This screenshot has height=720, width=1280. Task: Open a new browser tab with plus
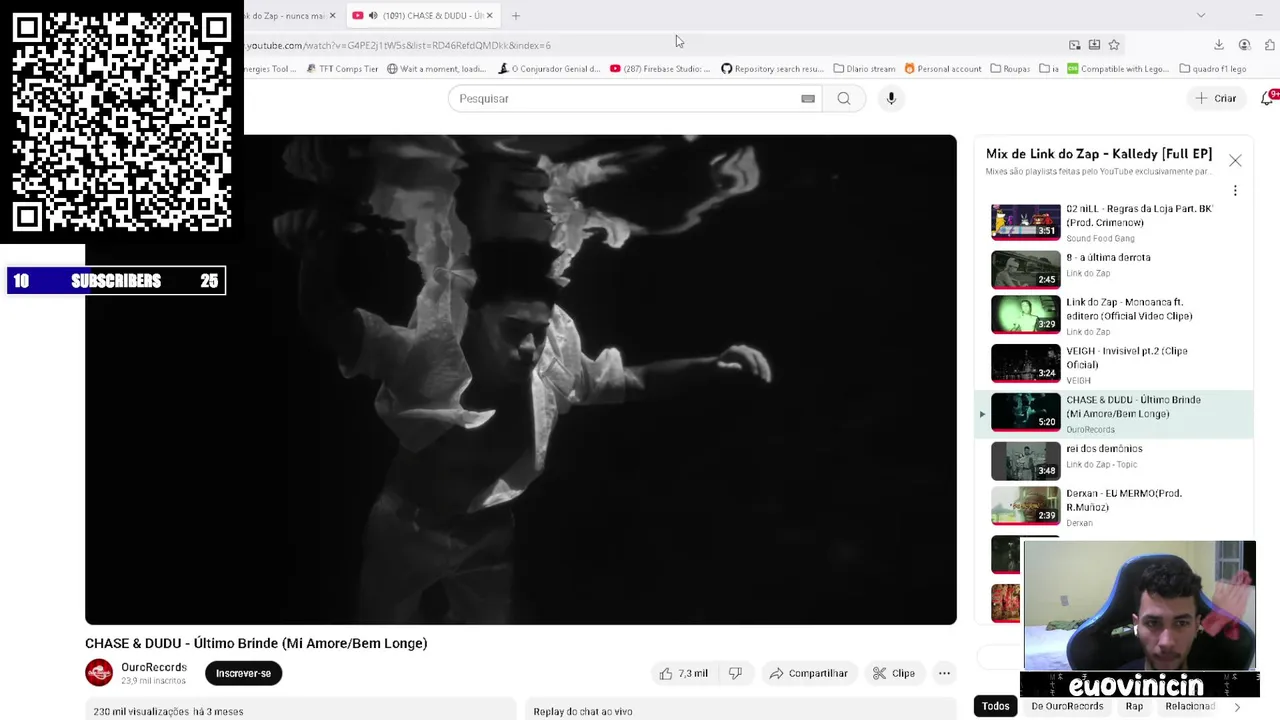[515, 15]
